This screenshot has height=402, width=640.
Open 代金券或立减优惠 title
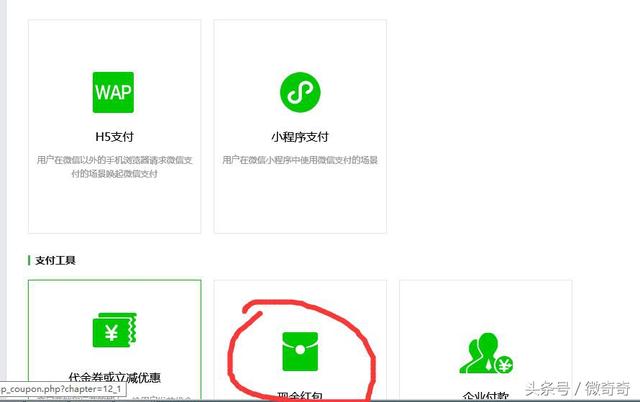[x=115, y=378]
